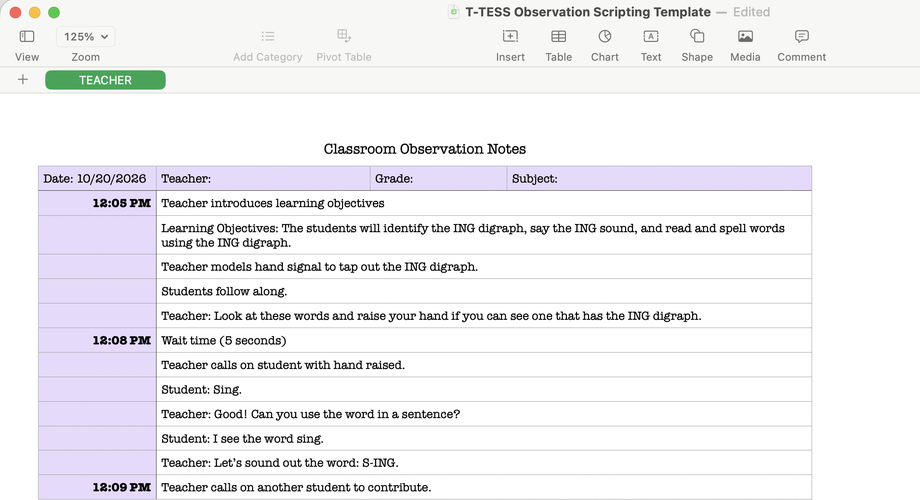Click 'Student: I see the word sing.' cell
This screenshot has width=920, height=500.
pos(484,438)
